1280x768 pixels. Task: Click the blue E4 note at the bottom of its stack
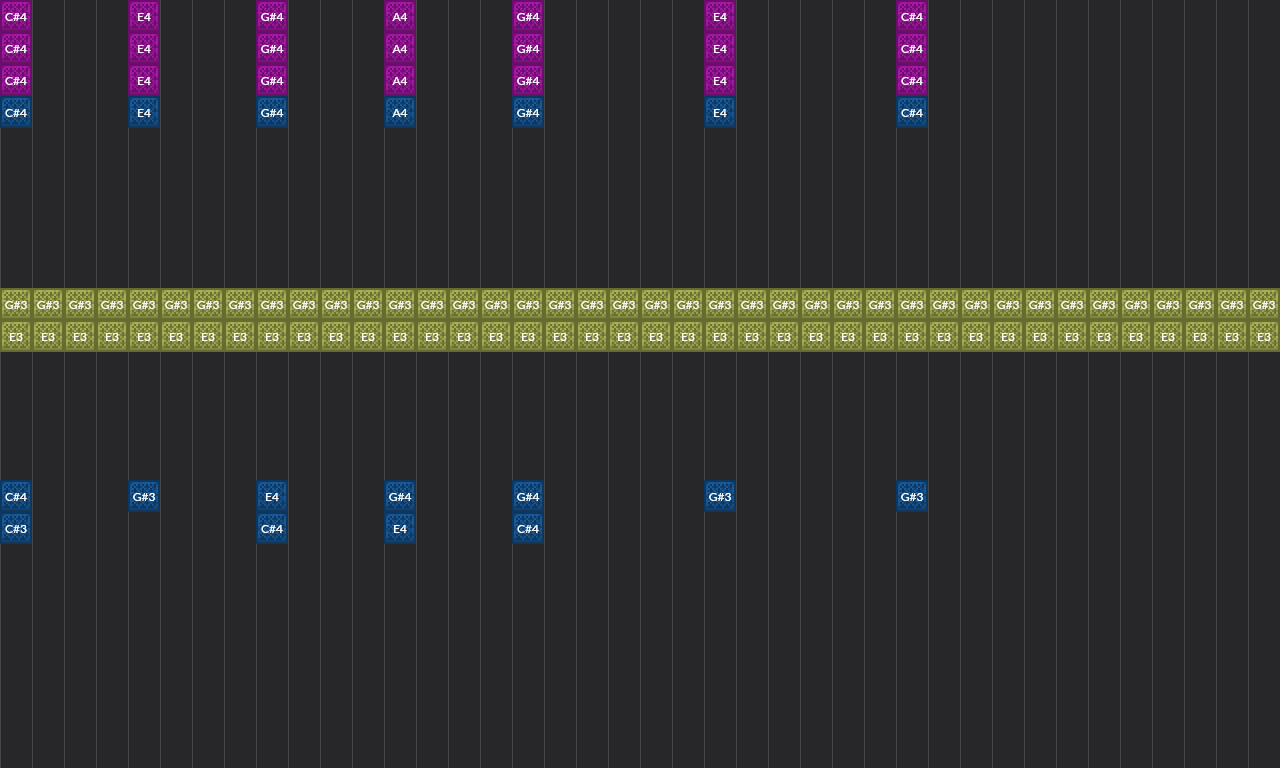coord(143,113)
